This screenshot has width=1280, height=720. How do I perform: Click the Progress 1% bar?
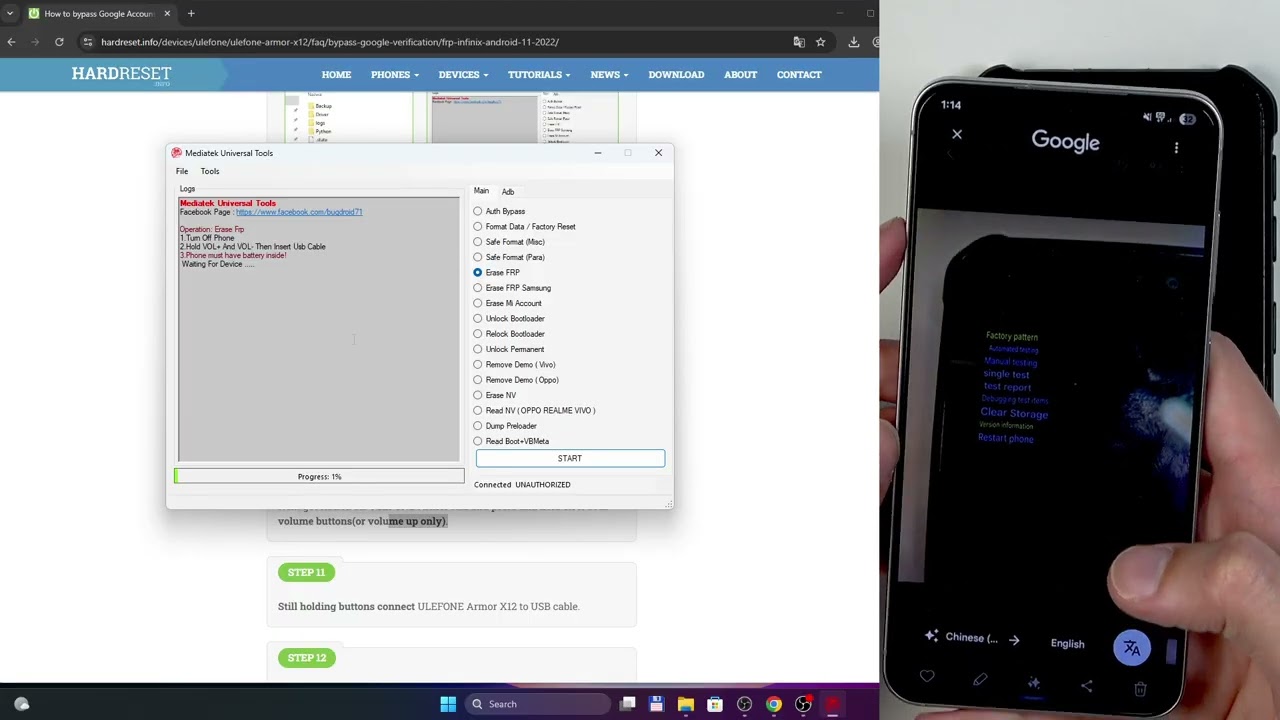pyautogui.click(x=319, y=477)
